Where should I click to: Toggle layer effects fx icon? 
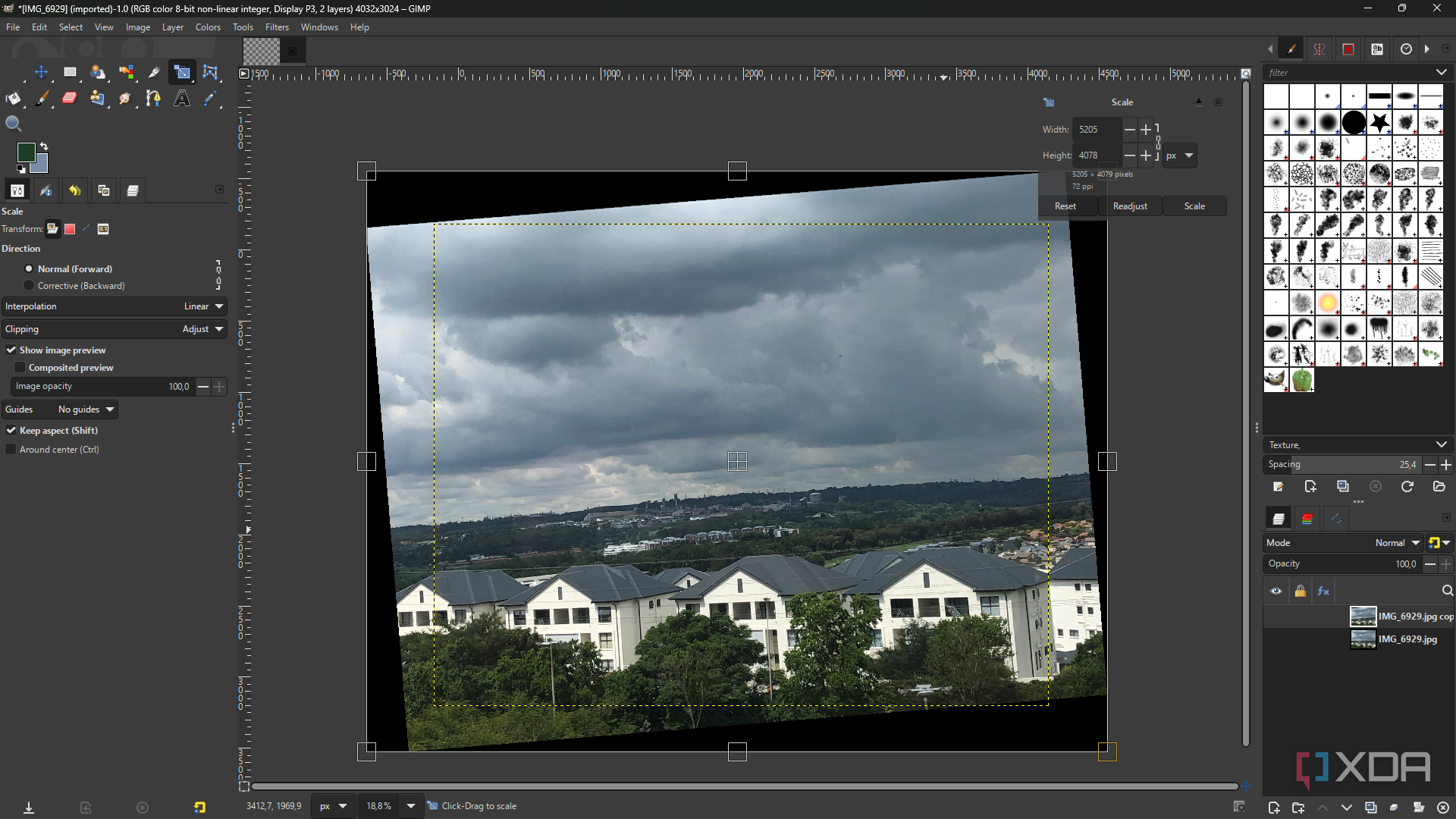pyautogui.click(x=1323, y=591)
